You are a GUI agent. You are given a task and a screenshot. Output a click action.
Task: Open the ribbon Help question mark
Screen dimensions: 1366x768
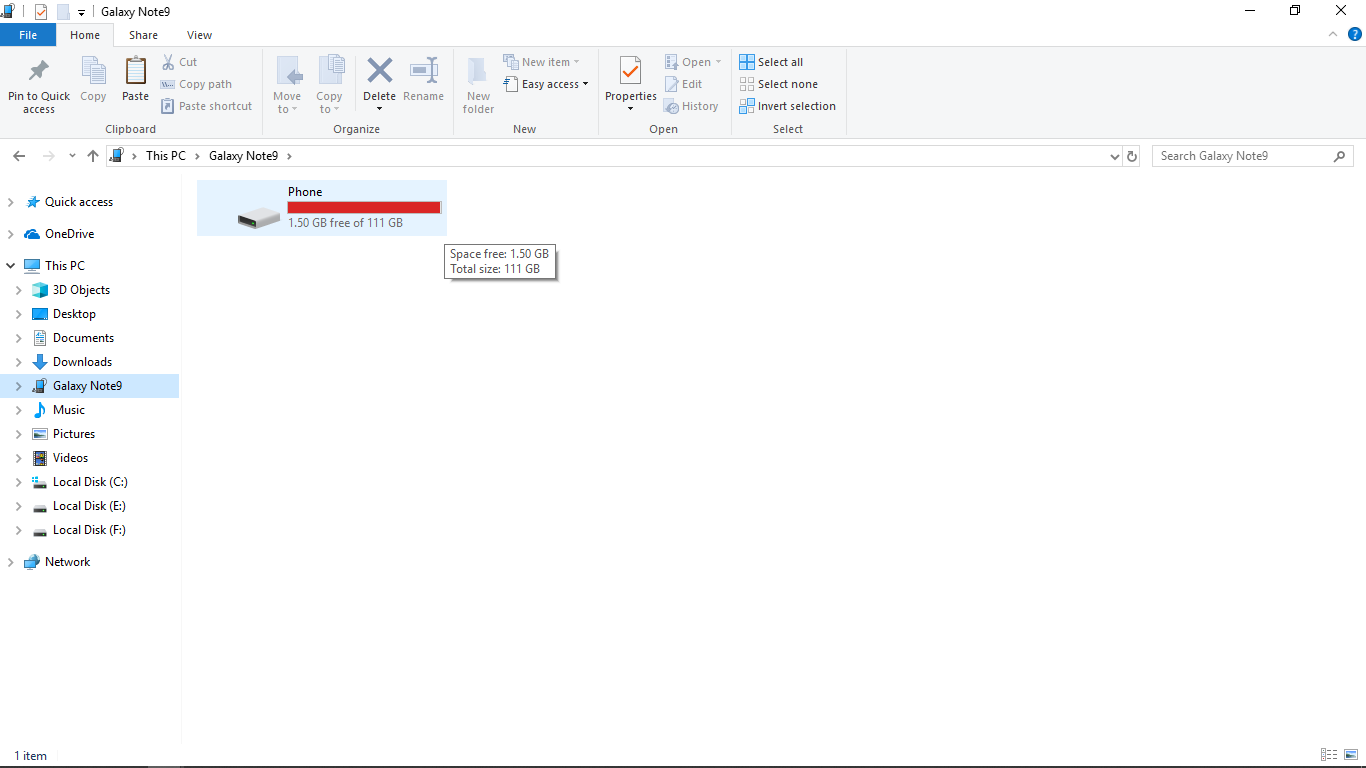(x=1355, y=34)
